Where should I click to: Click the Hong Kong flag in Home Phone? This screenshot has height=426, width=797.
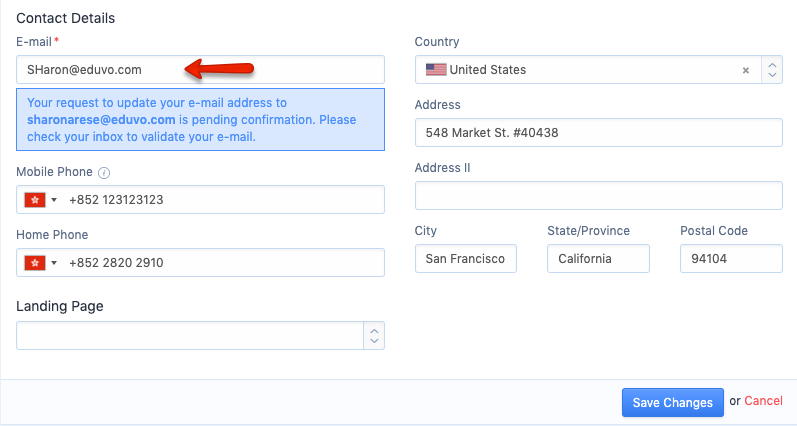tap(35, 263)
